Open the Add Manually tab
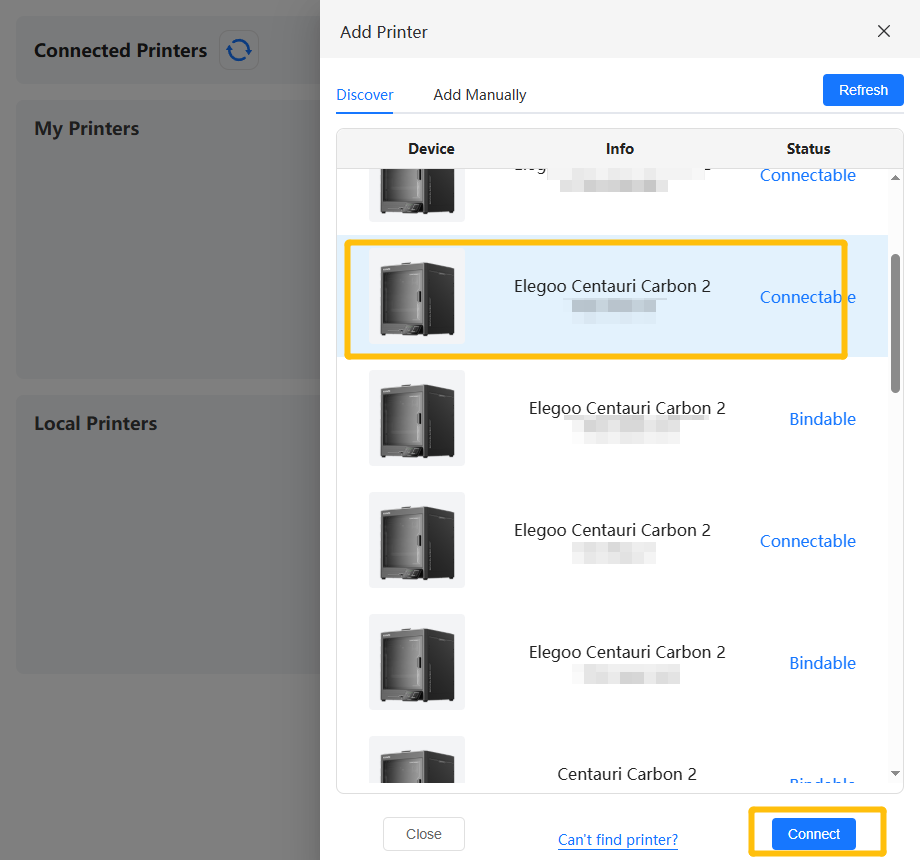920x860 pixels. (479, 95)
